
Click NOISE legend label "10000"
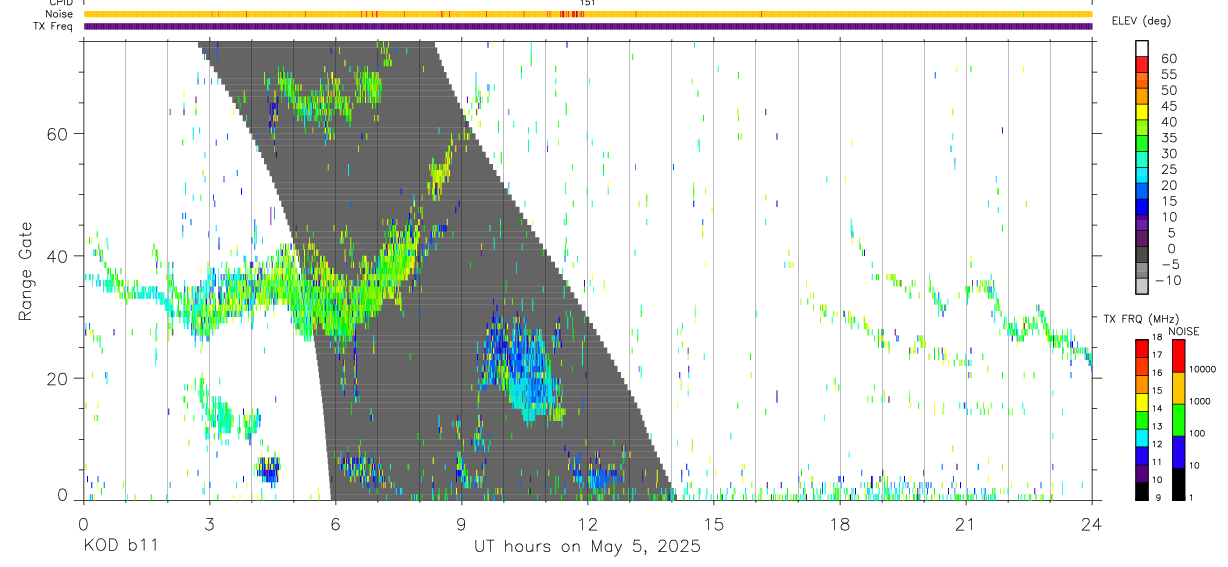click(1202, 369)
